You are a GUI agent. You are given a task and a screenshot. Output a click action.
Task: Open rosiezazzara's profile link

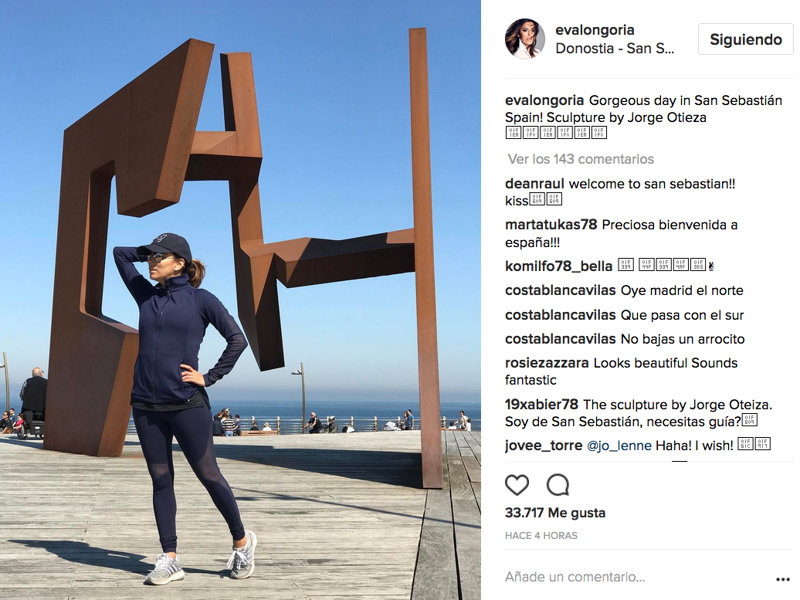pos(547,363)
